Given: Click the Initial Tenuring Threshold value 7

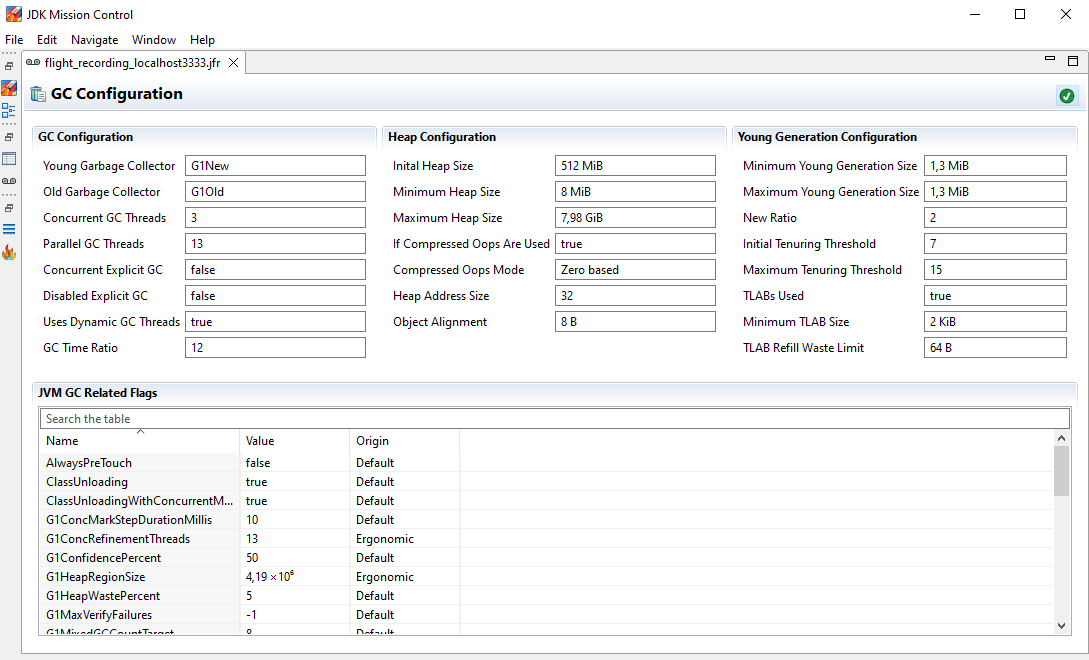Looking at the screenshot, I should (995, 244).
